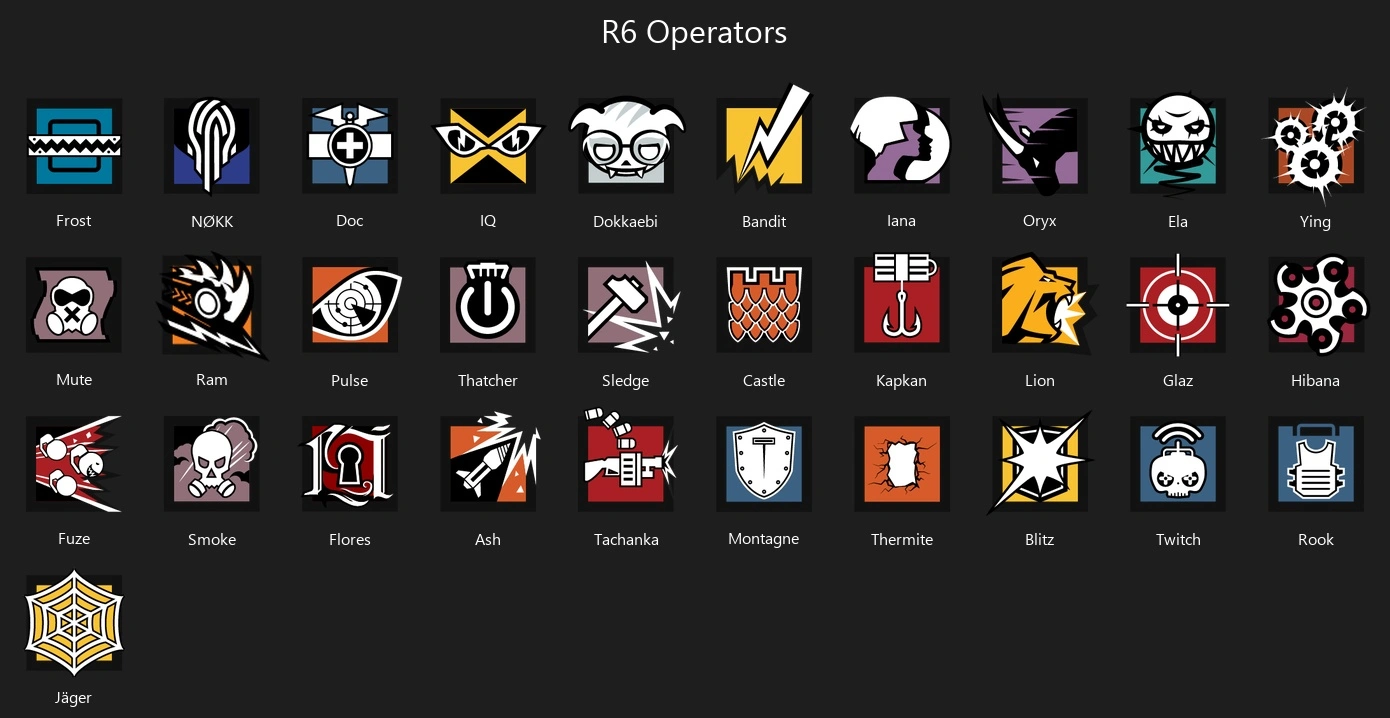Click the NØKK operator emblem
The image size is (1390, 718).
(x=212, y=146)
